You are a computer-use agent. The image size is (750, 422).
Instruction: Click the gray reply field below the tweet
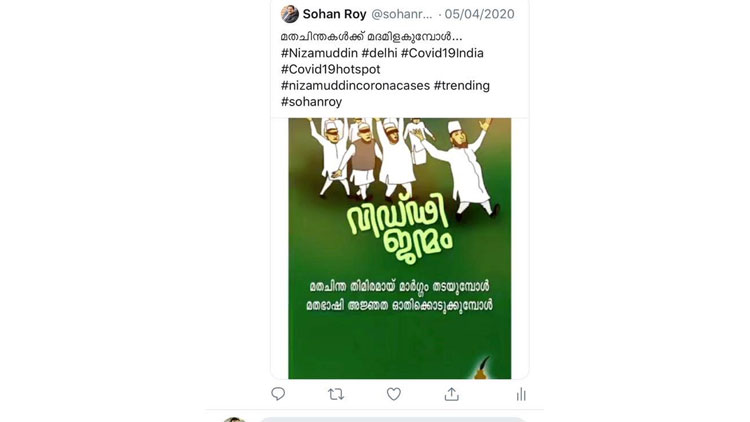[390, 419]
